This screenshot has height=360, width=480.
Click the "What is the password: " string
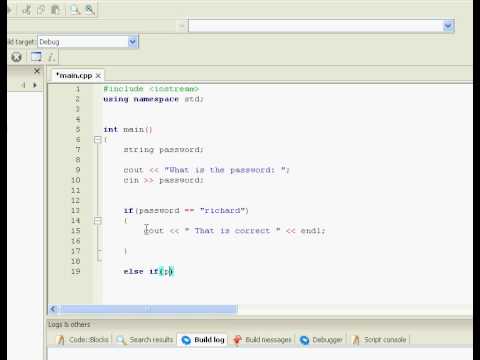225,170
